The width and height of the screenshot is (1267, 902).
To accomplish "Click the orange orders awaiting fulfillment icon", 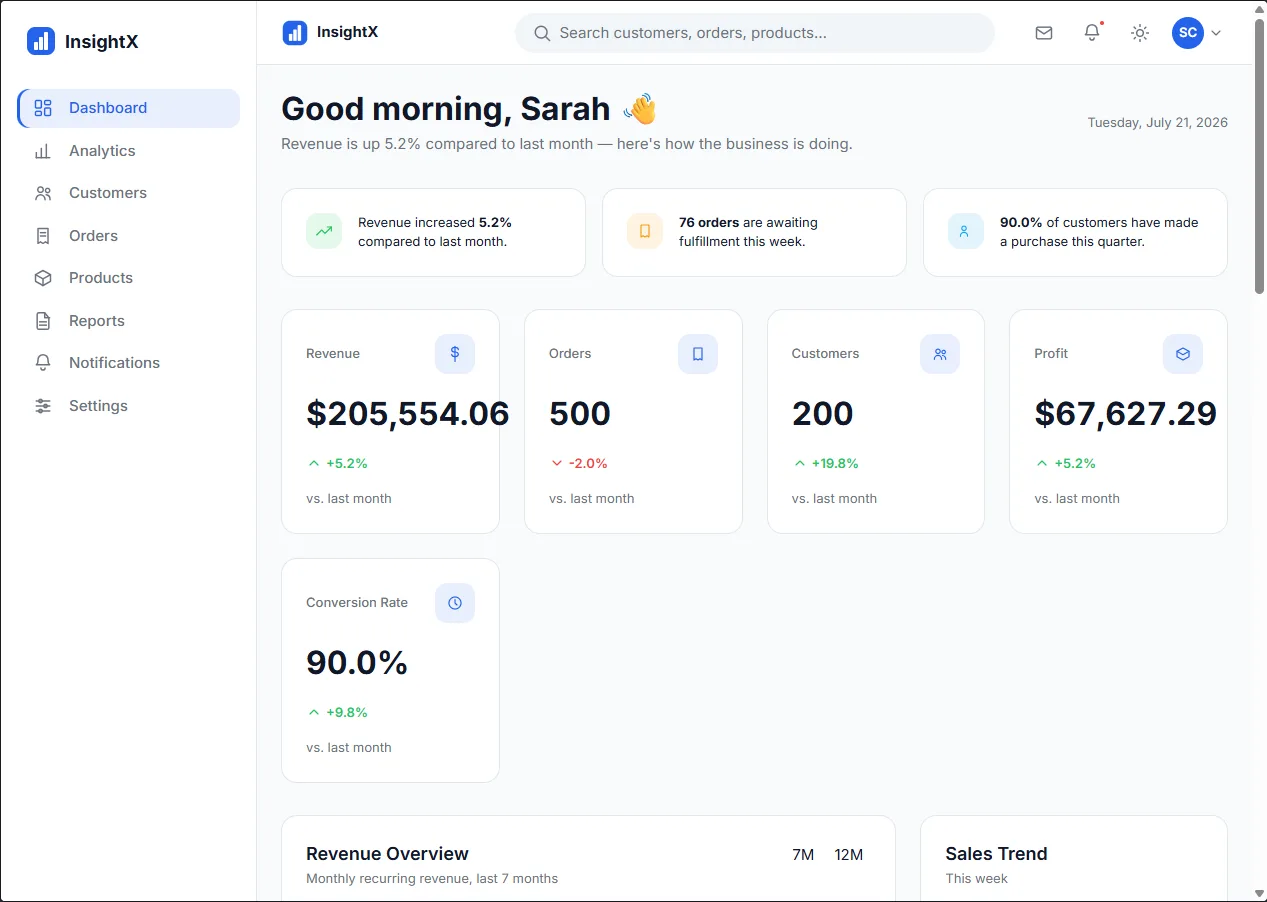I will coord(645,231).
